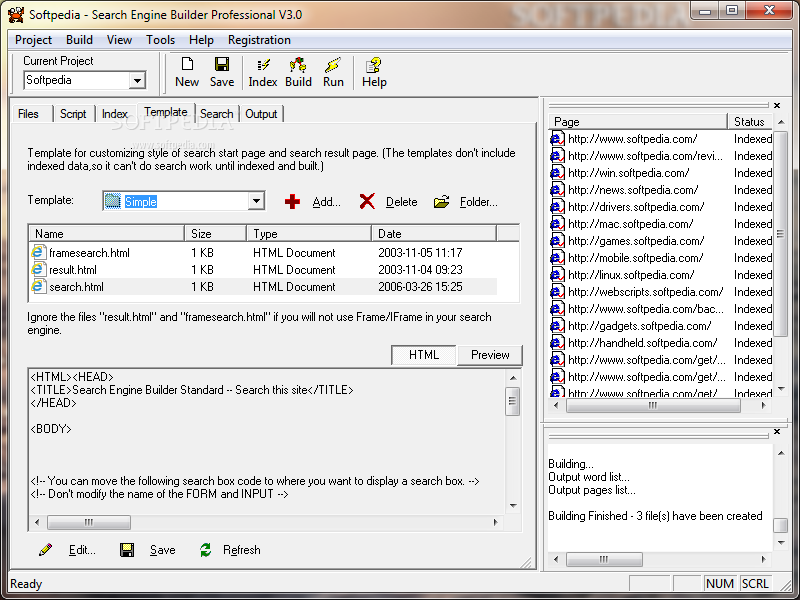Image resolution: width=800 pixels, height=600 pixels.
Task: Click the Add... button label
Action: point(327,202)
